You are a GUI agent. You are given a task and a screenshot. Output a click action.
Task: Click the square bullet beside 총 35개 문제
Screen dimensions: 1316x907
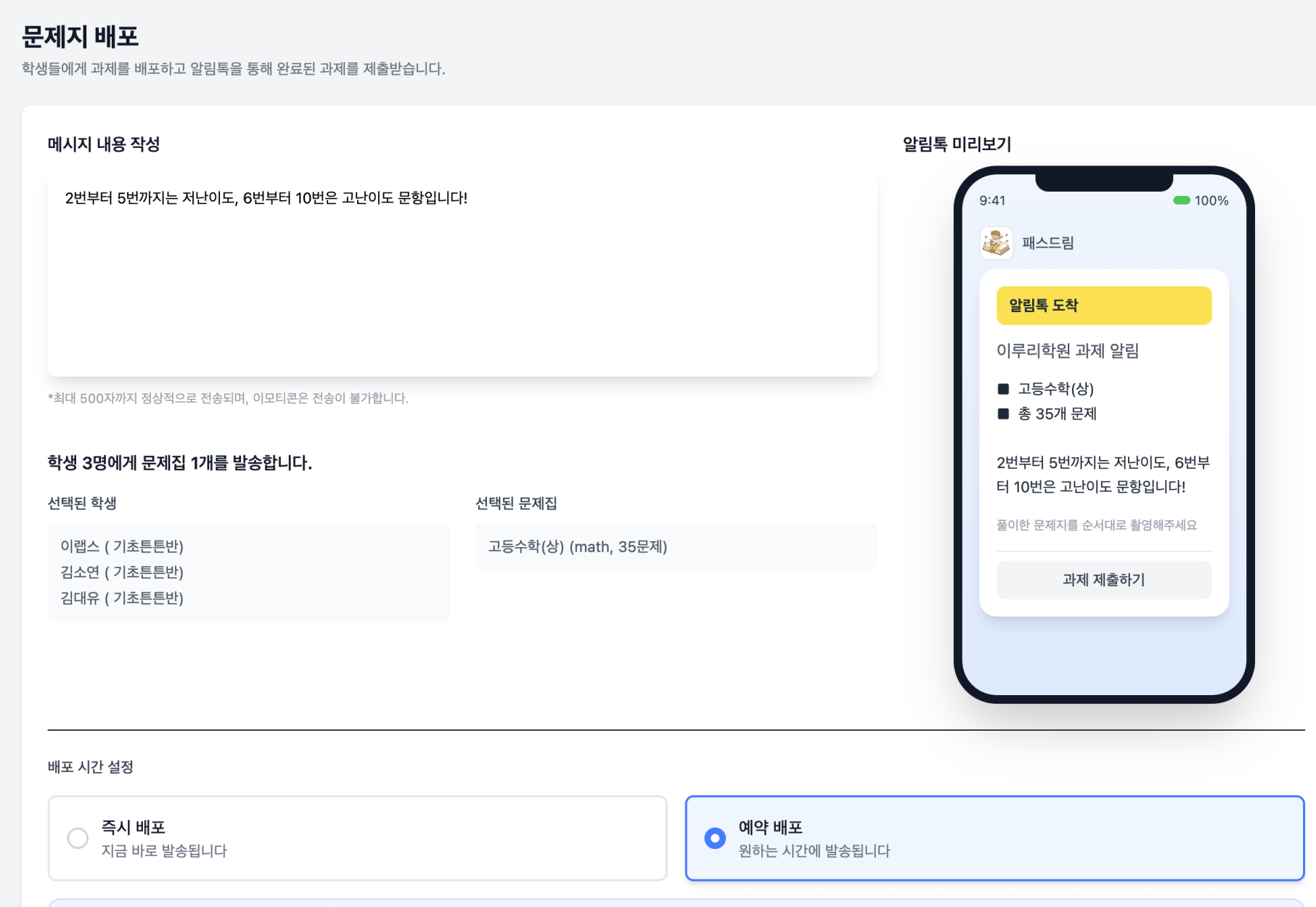point(1003,414)
